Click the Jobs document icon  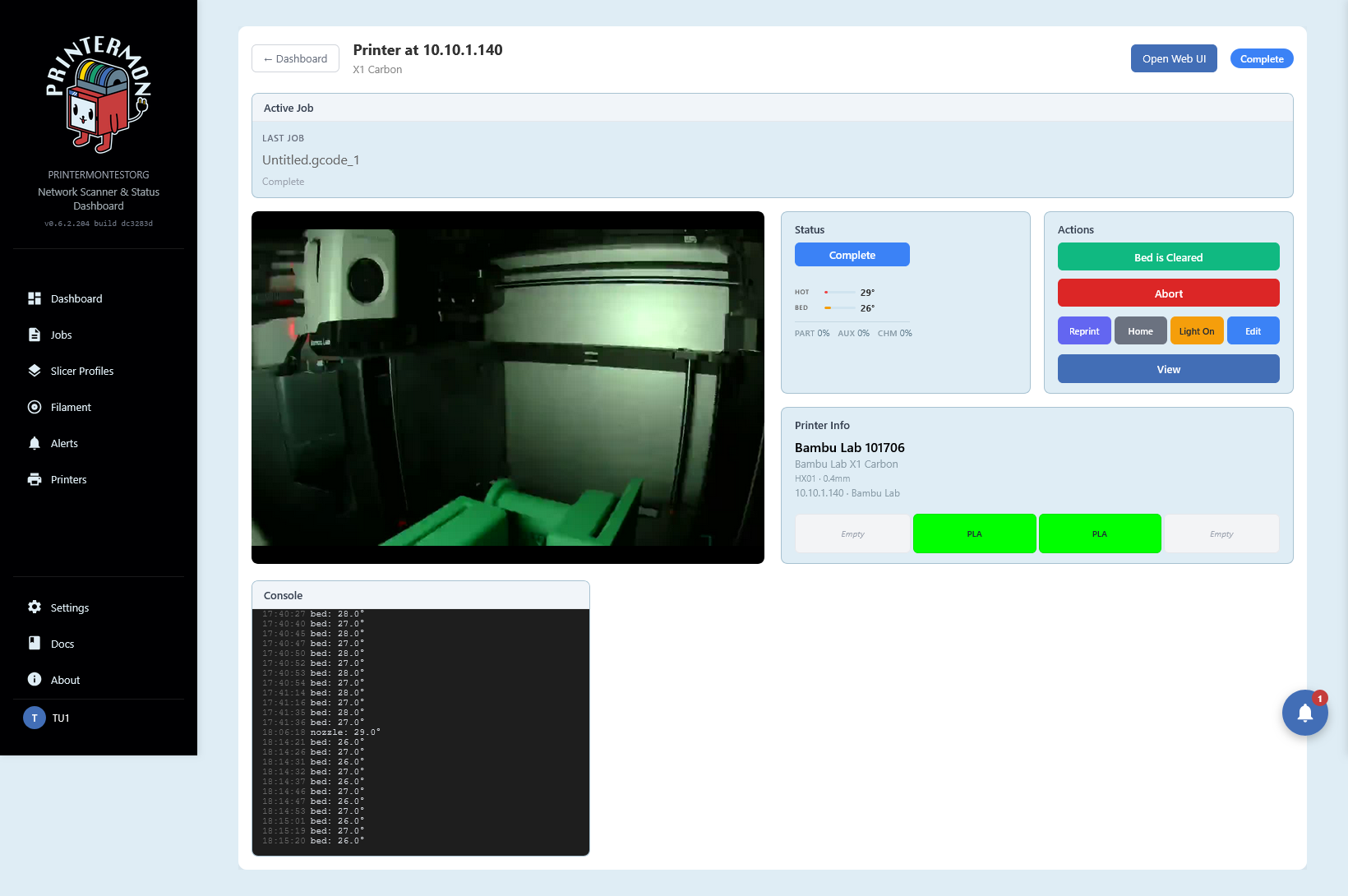click(35, 335)
